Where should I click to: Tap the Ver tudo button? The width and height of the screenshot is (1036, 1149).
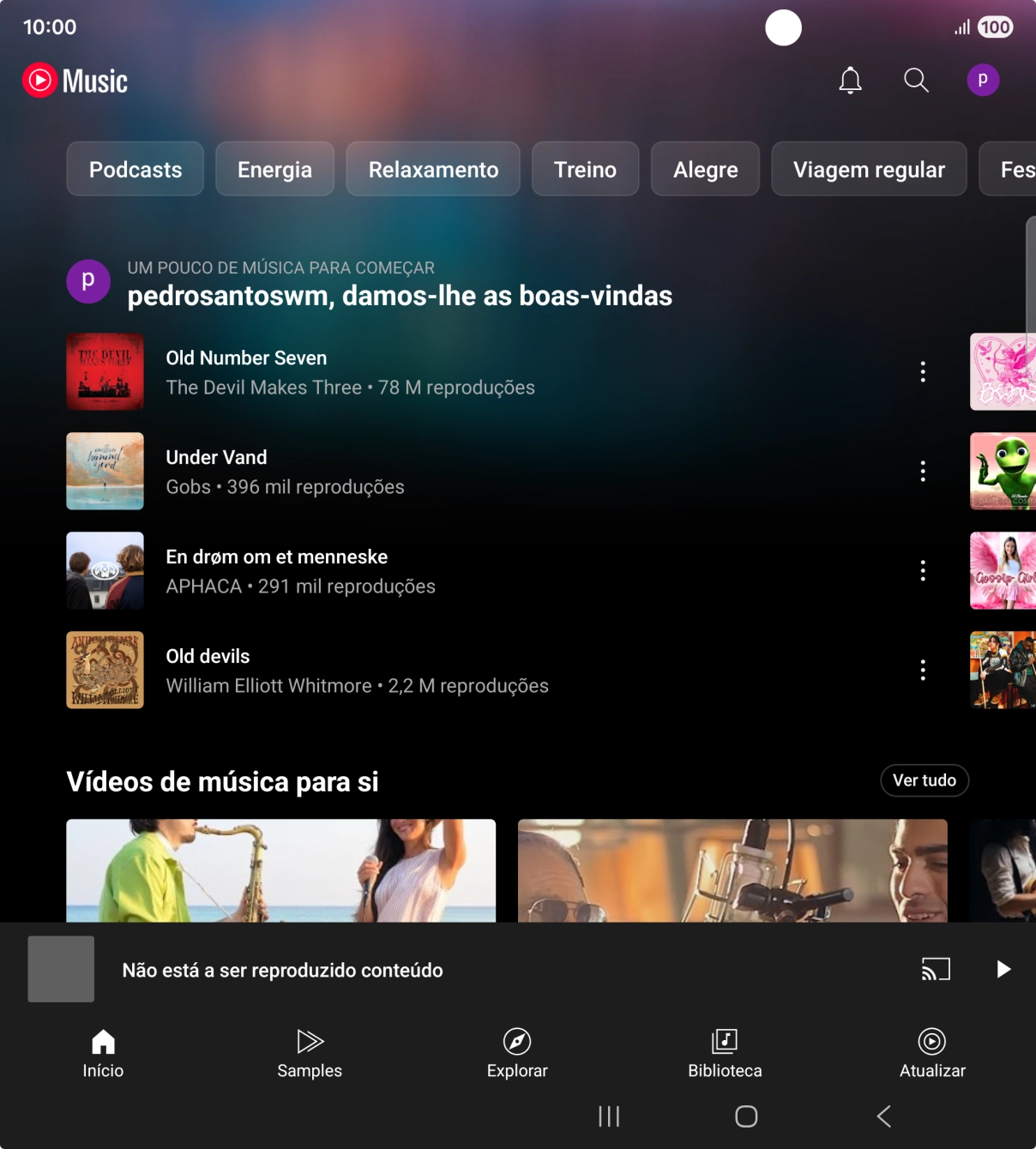924,780
